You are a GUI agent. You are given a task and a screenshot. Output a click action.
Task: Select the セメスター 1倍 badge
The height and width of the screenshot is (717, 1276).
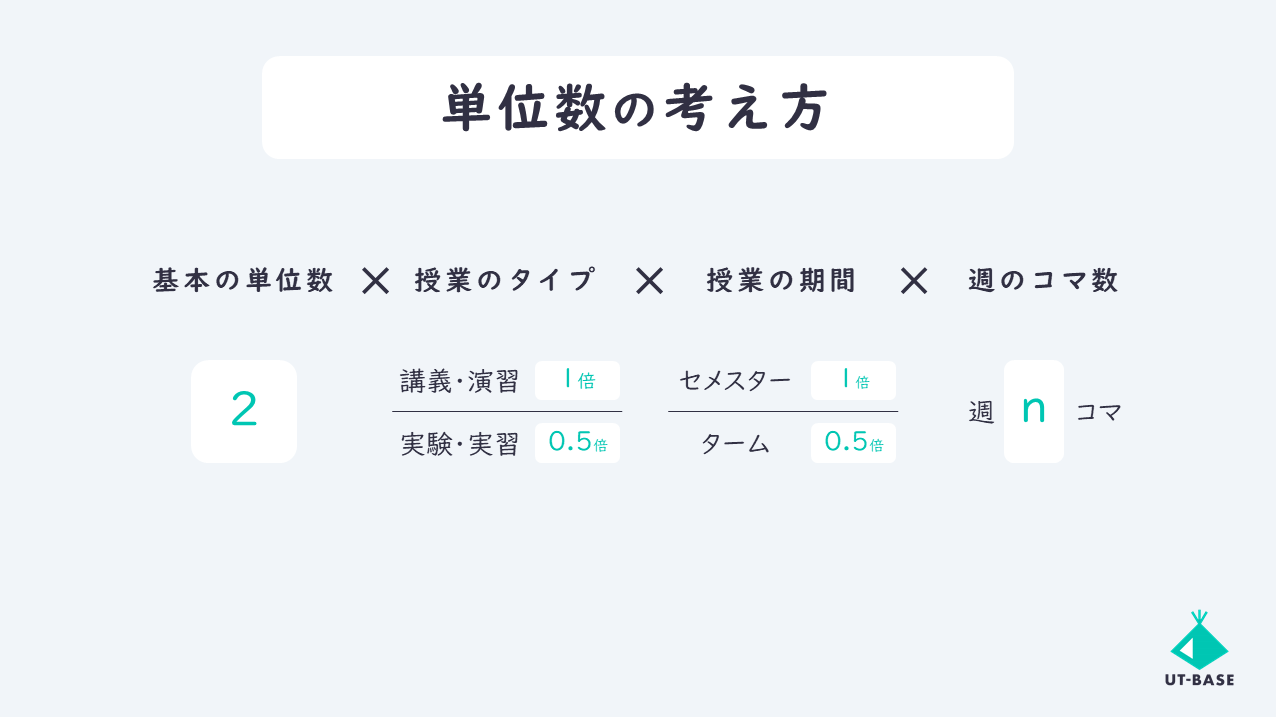(x=853, y=380)
